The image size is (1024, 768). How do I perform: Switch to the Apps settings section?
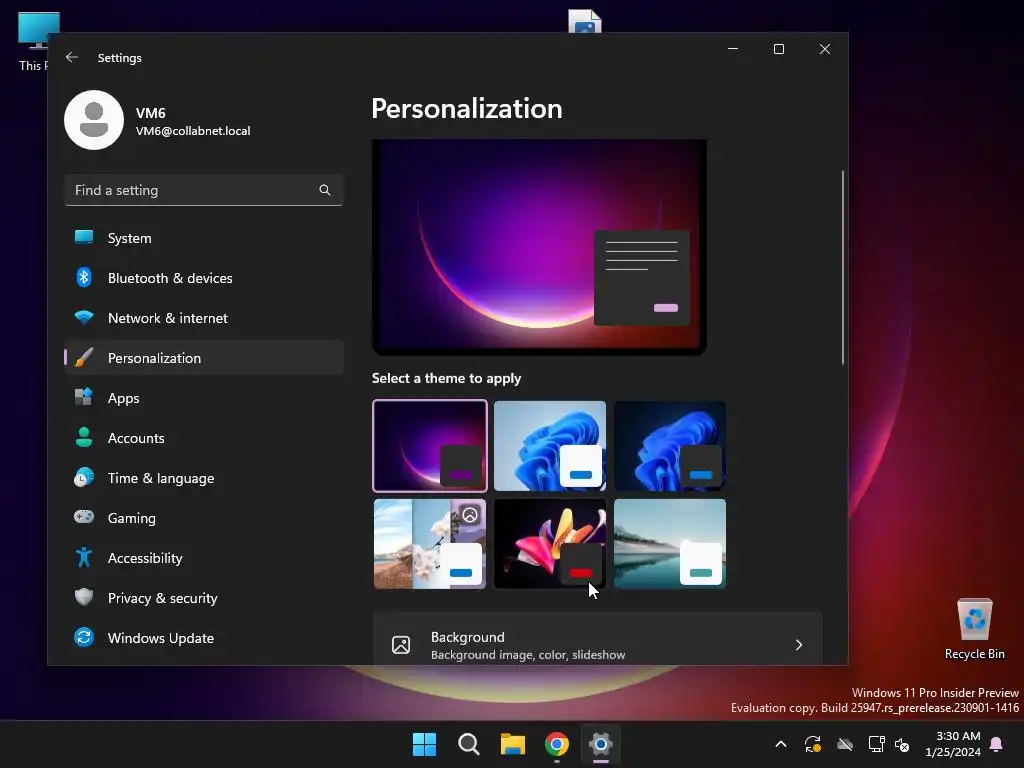pos(204,398)
